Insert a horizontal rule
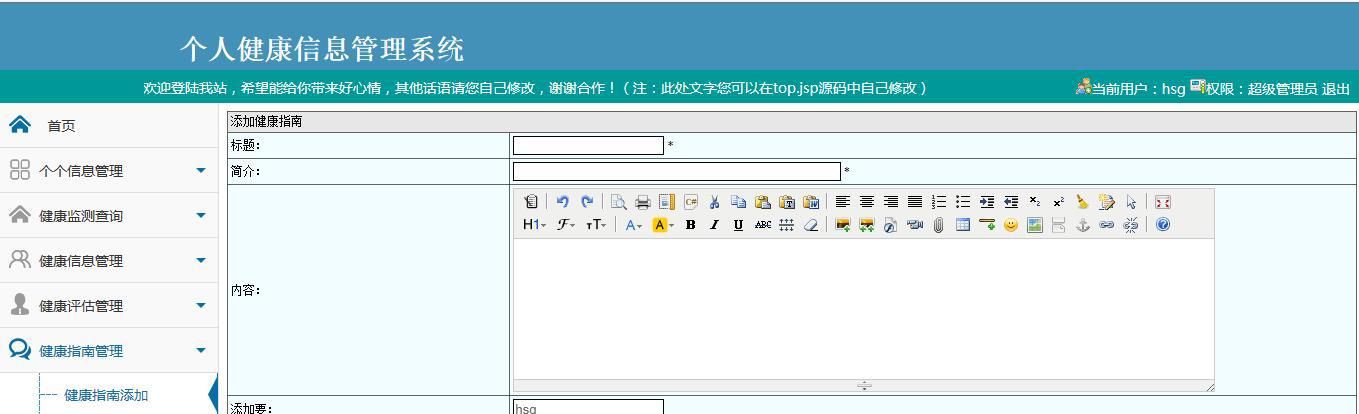The image size is (1359, 414). tap(987, 225)
